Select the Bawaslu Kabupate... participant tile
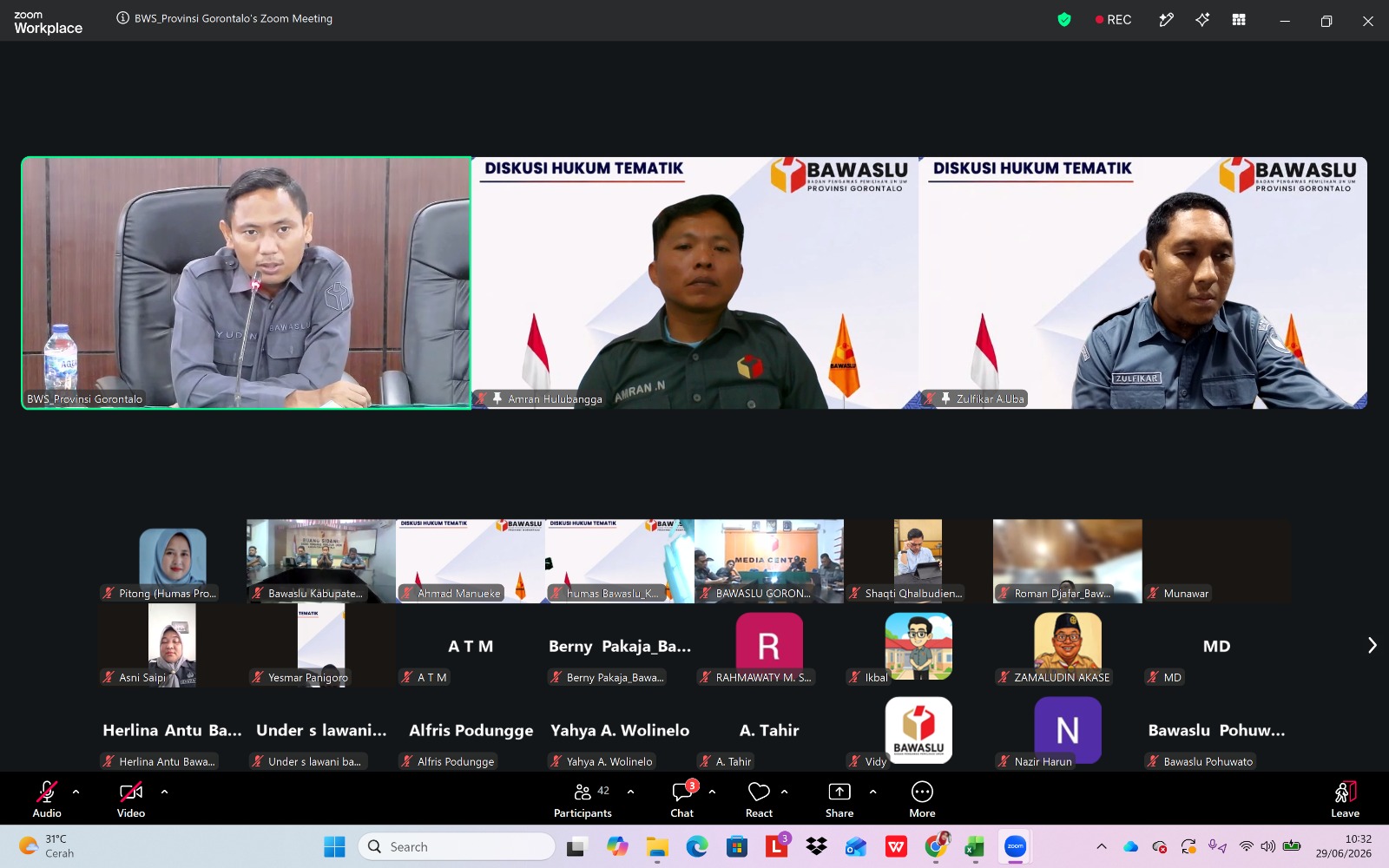The width and height of the screenshot is (1389, 868). tap(321, 561)
